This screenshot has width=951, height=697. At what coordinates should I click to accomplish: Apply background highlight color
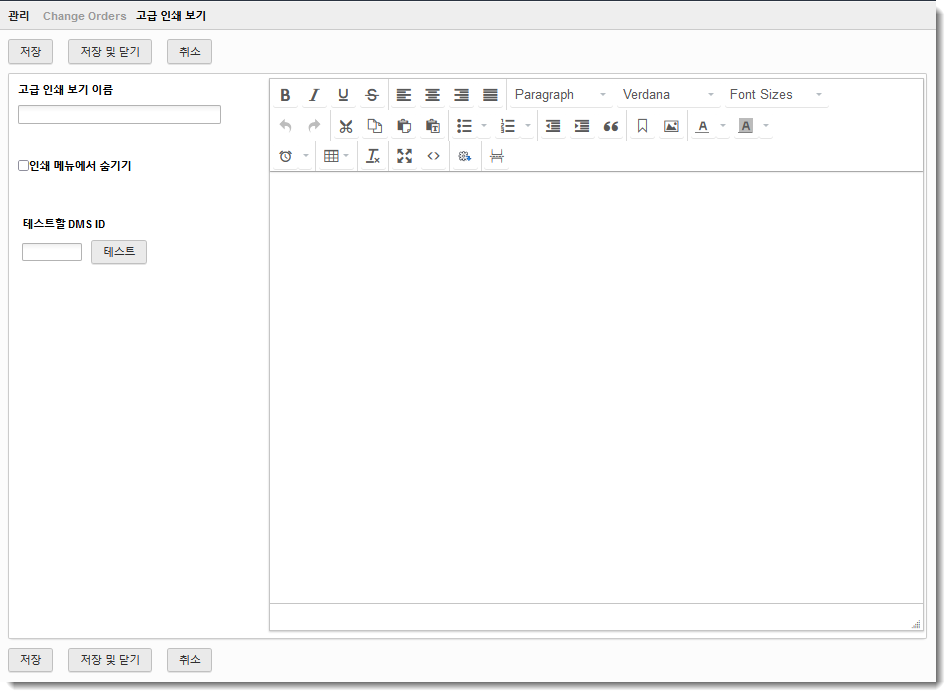pyautogui.click(x=745, y=126)
